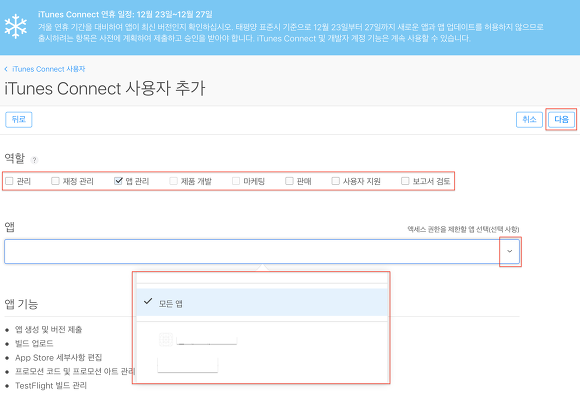Click the 뒤로 button
Screen dimensions: 580x393
[x=18, y=120]
